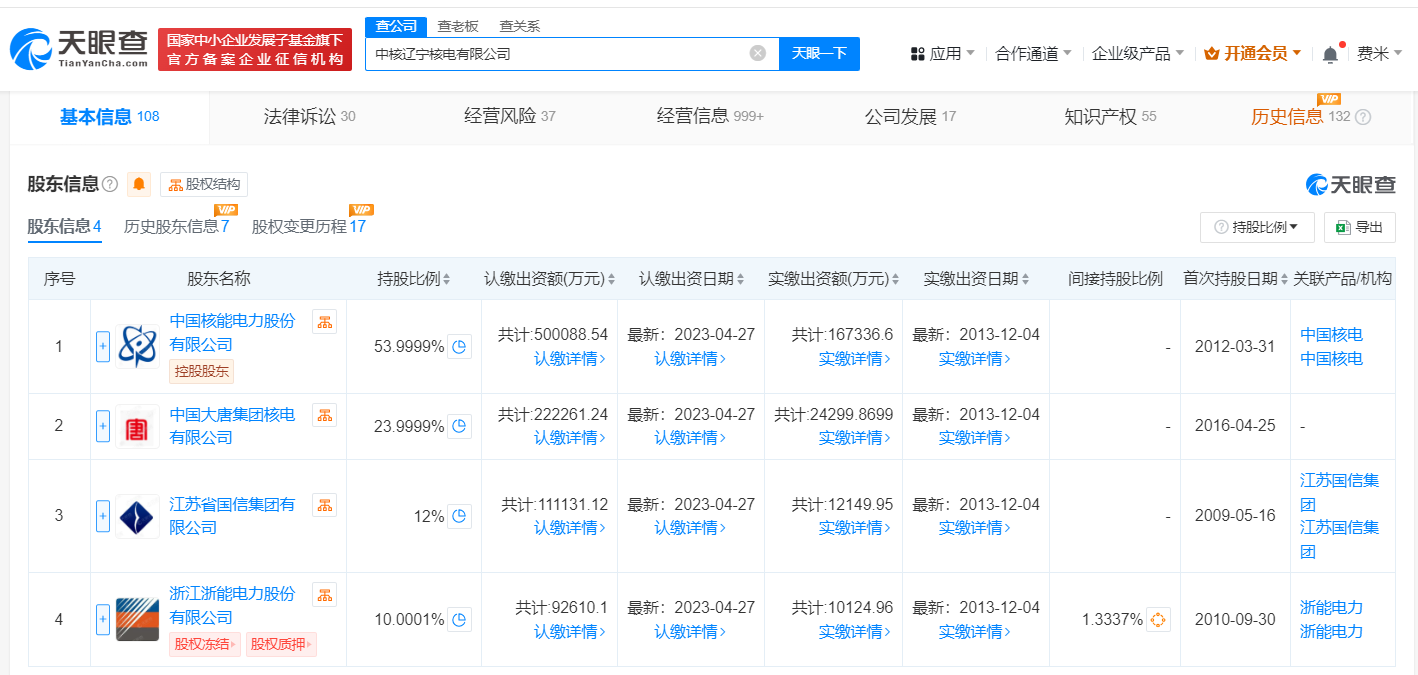Open equity structure icon for 中国核能电力股份有限公司
The height and width of the screenshot is (675, 1418).
(x=324, y=321)
